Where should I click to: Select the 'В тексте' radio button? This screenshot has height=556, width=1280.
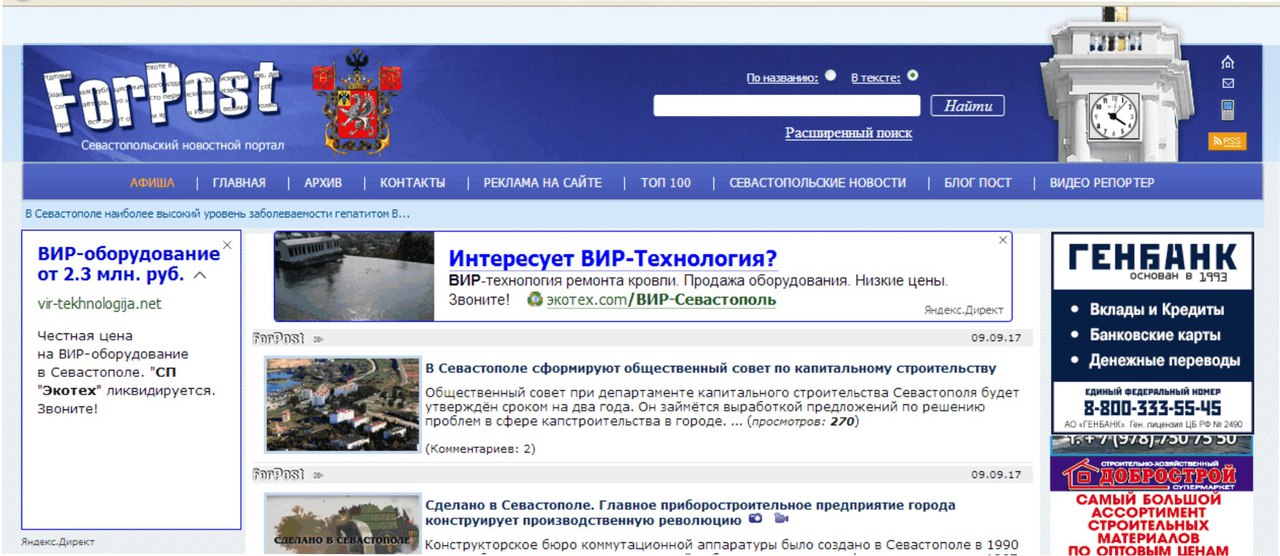click(x=913, y=75)
